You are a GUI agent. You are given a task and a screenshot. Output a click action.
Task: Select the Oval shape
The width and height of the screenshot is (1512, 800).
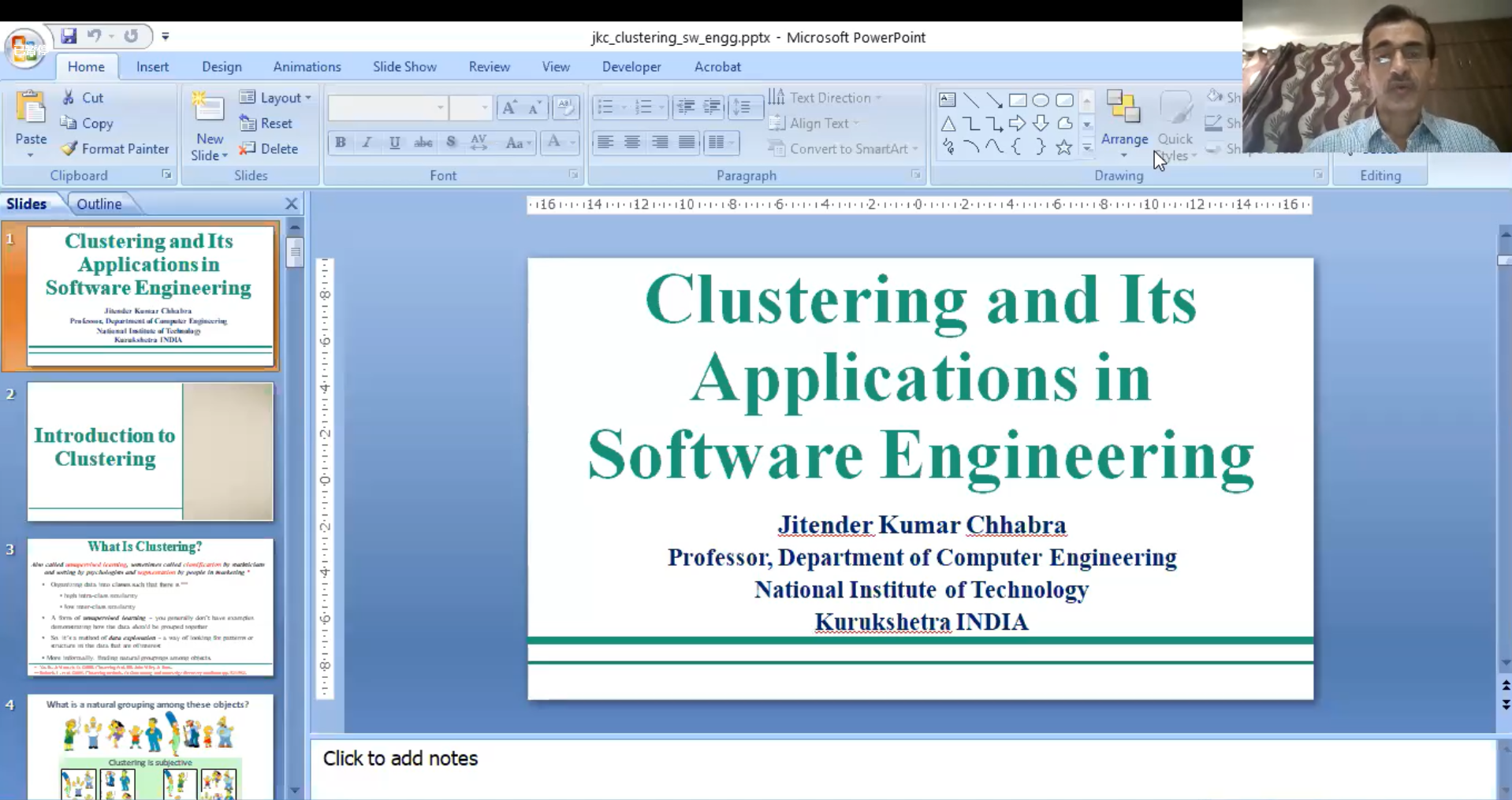(x=1041, y=100)
